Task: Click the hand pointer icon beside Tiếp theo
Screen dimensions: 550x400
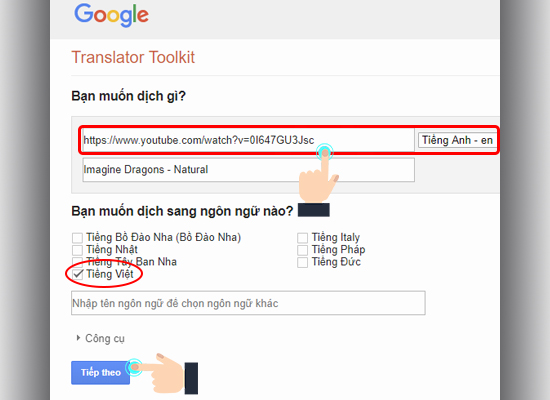Action: point(164,374)
